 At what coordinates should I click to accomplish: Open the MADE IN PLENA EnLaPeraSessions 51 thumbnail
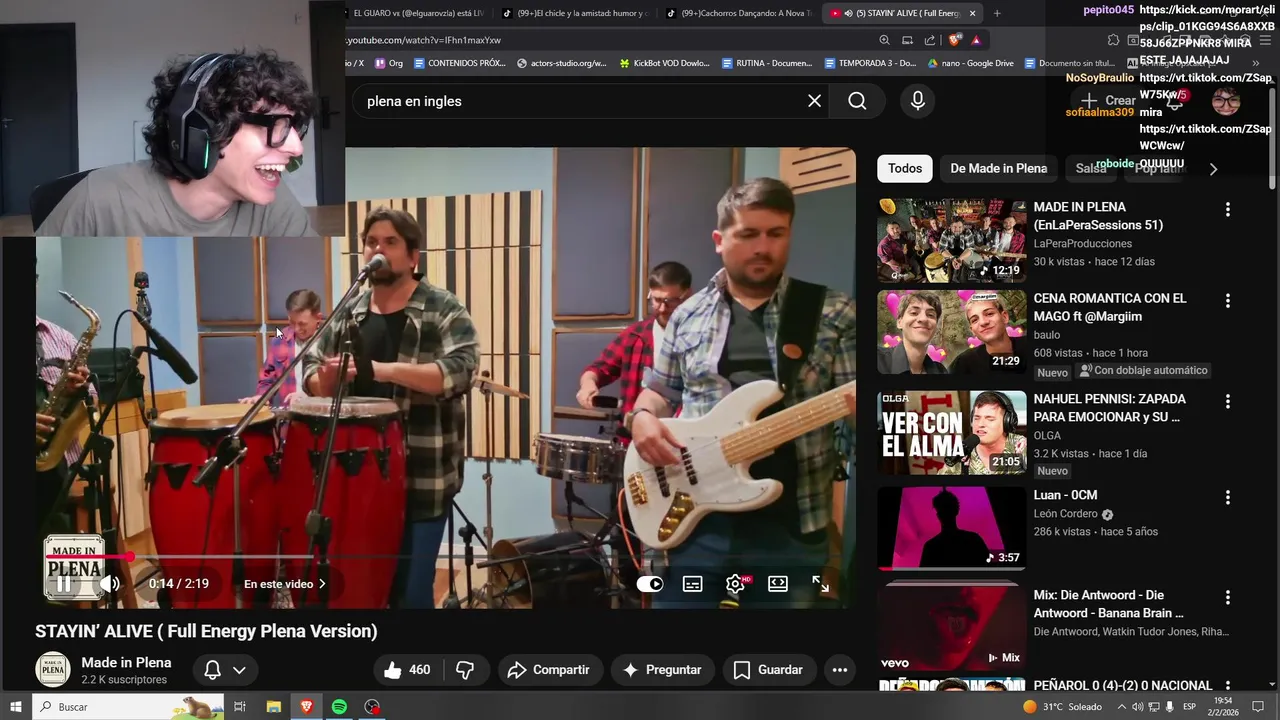(952, 240)
